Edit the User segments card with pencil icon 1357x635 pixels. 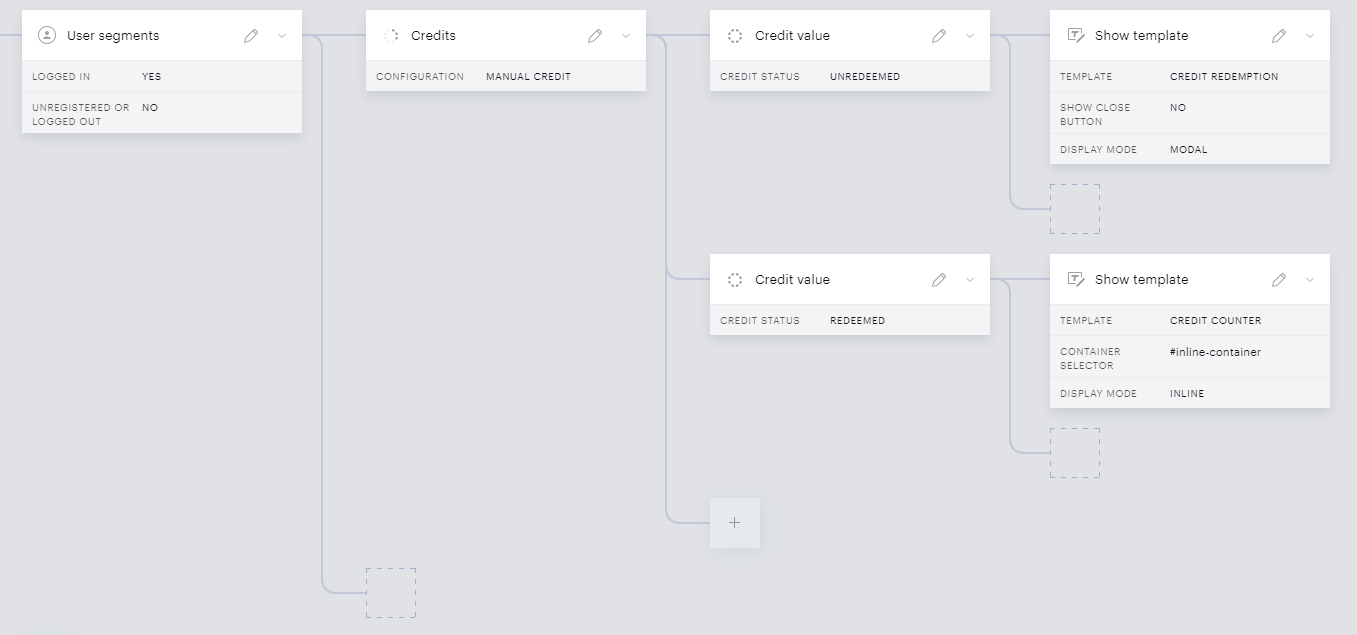(251, 36)
